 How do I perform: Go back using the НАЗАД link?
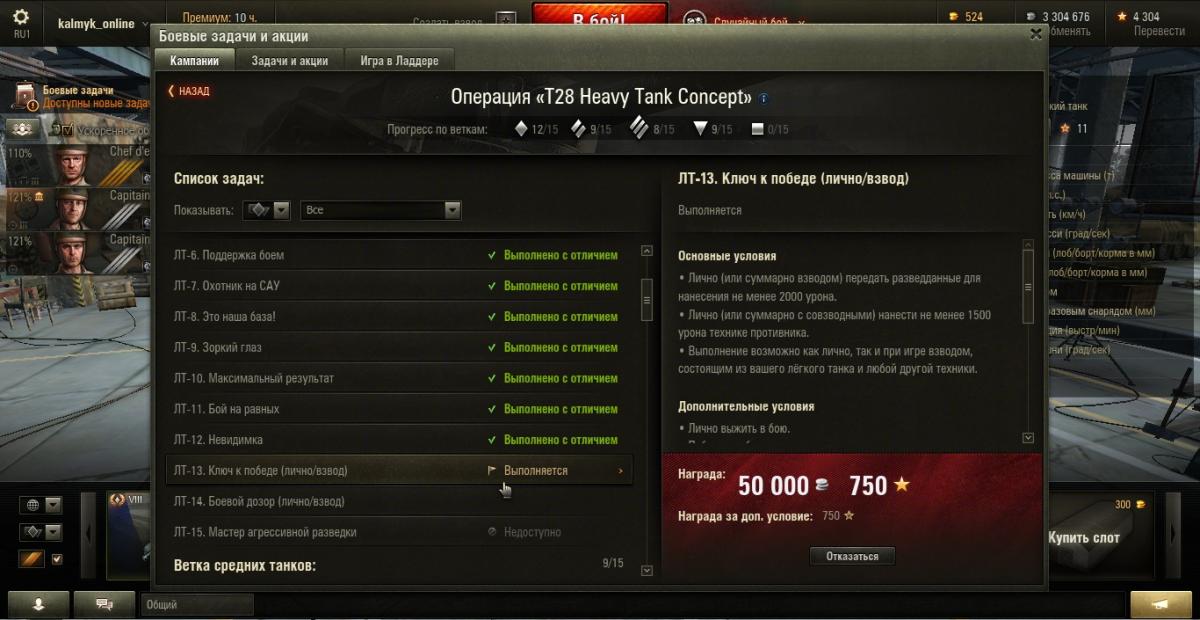point(189,91)
